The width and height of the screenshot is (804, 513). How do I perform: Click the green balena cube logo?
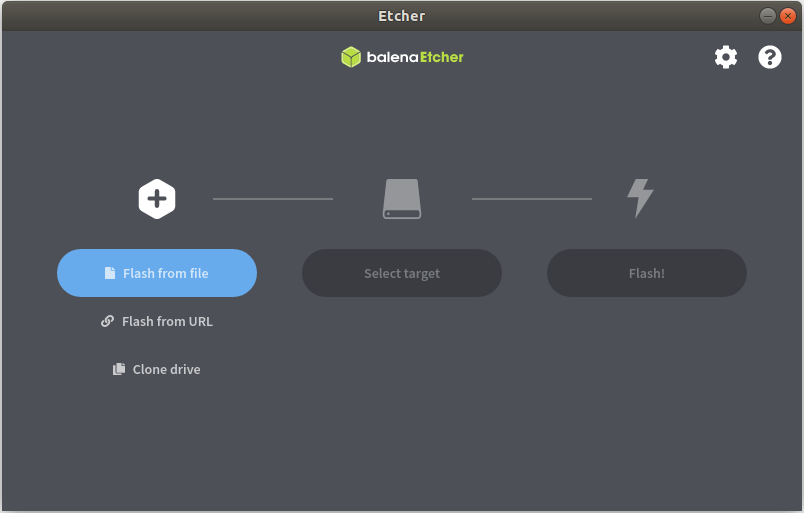pyautogui.click(x=351, y=57)
